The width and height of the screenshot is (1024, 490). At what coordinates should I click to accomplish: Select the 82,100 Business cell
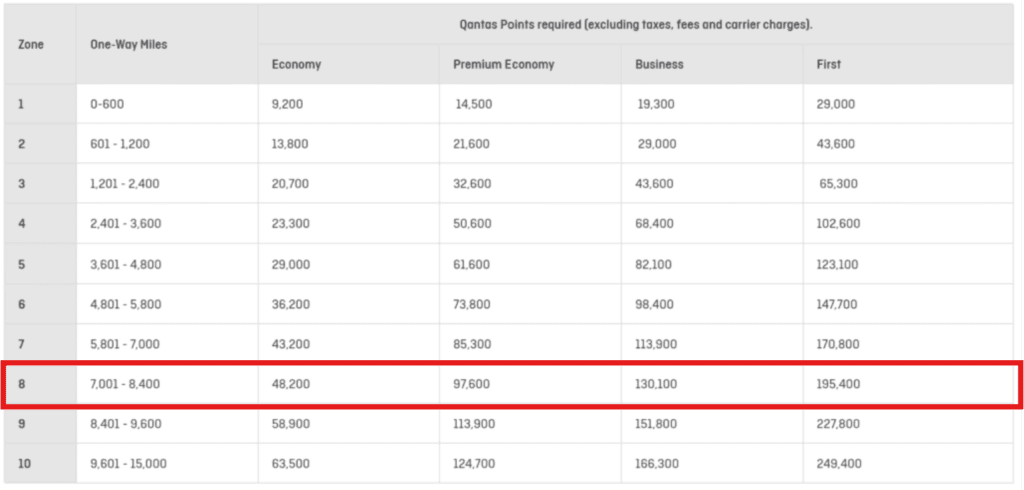712,264
